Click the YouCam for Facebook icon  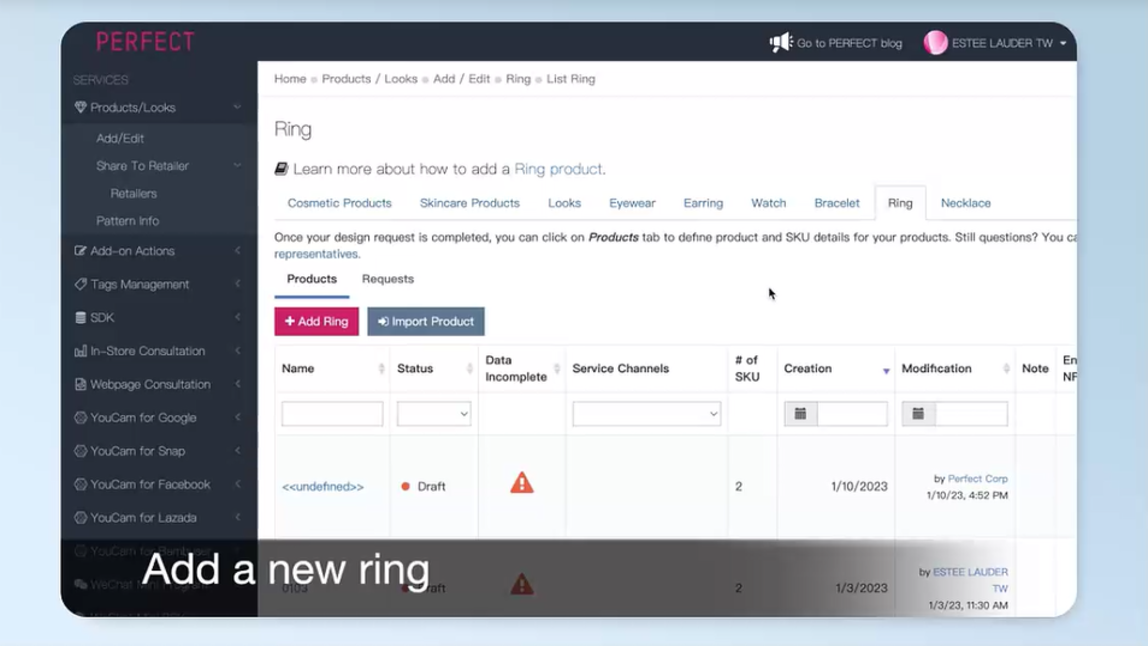pos(80,484)
